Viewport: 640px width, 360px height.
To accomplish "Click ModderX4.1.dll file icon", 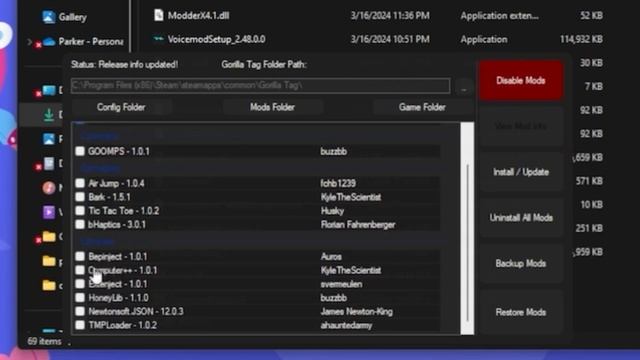I will (158, 16).
